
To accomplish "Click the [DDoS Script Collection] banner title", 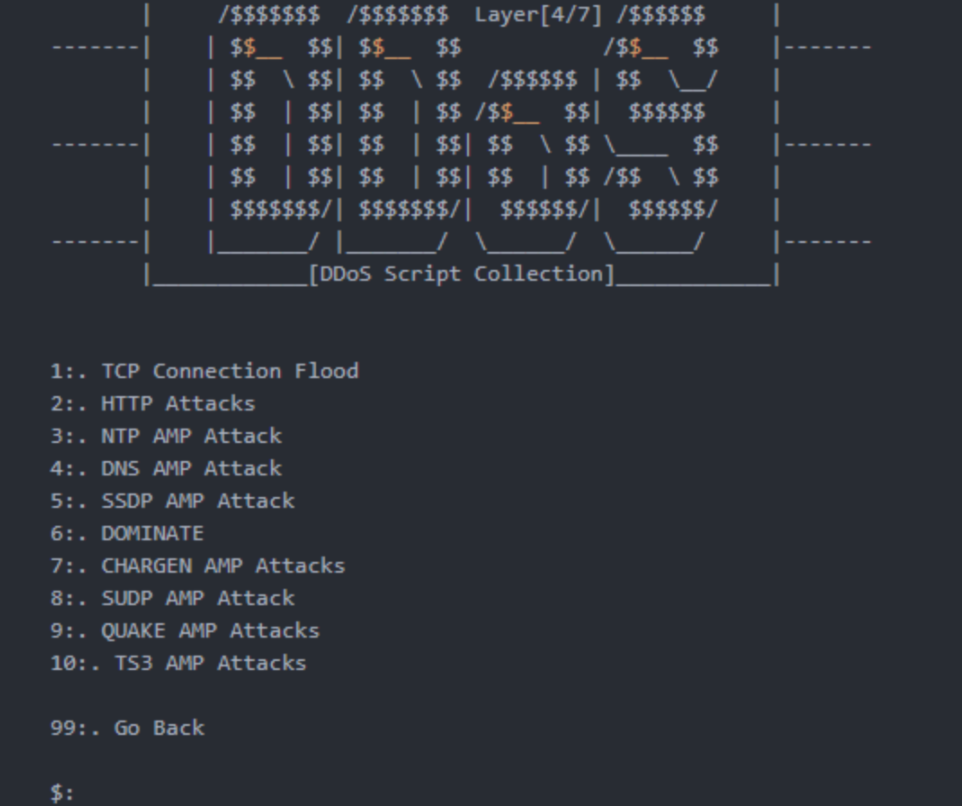I will tap(461, 274).
